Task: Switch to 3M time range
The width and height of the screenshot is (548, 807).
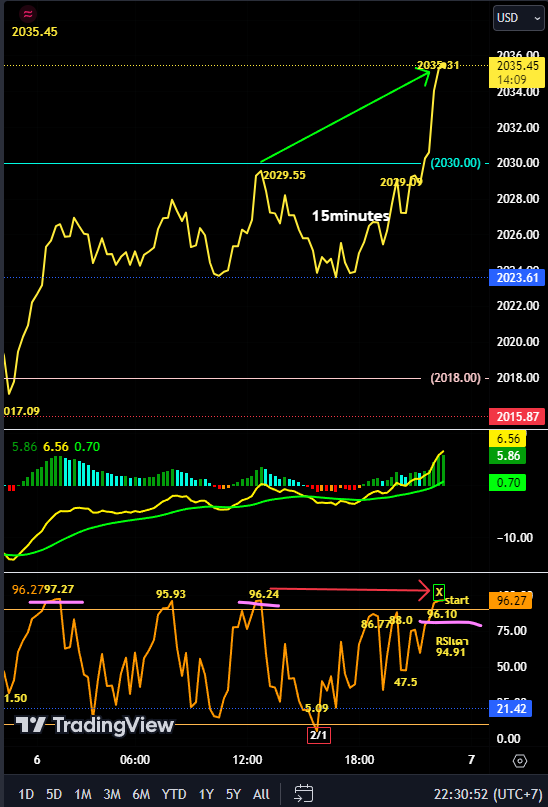Action: (x=112, y=794)
